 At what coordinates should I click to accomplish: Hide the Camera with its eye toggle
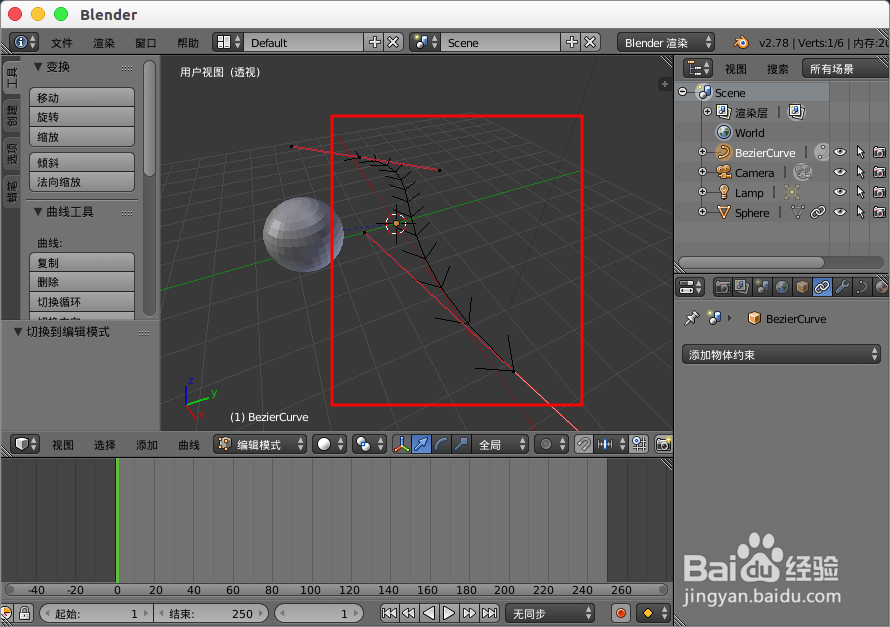coord(838,171)
